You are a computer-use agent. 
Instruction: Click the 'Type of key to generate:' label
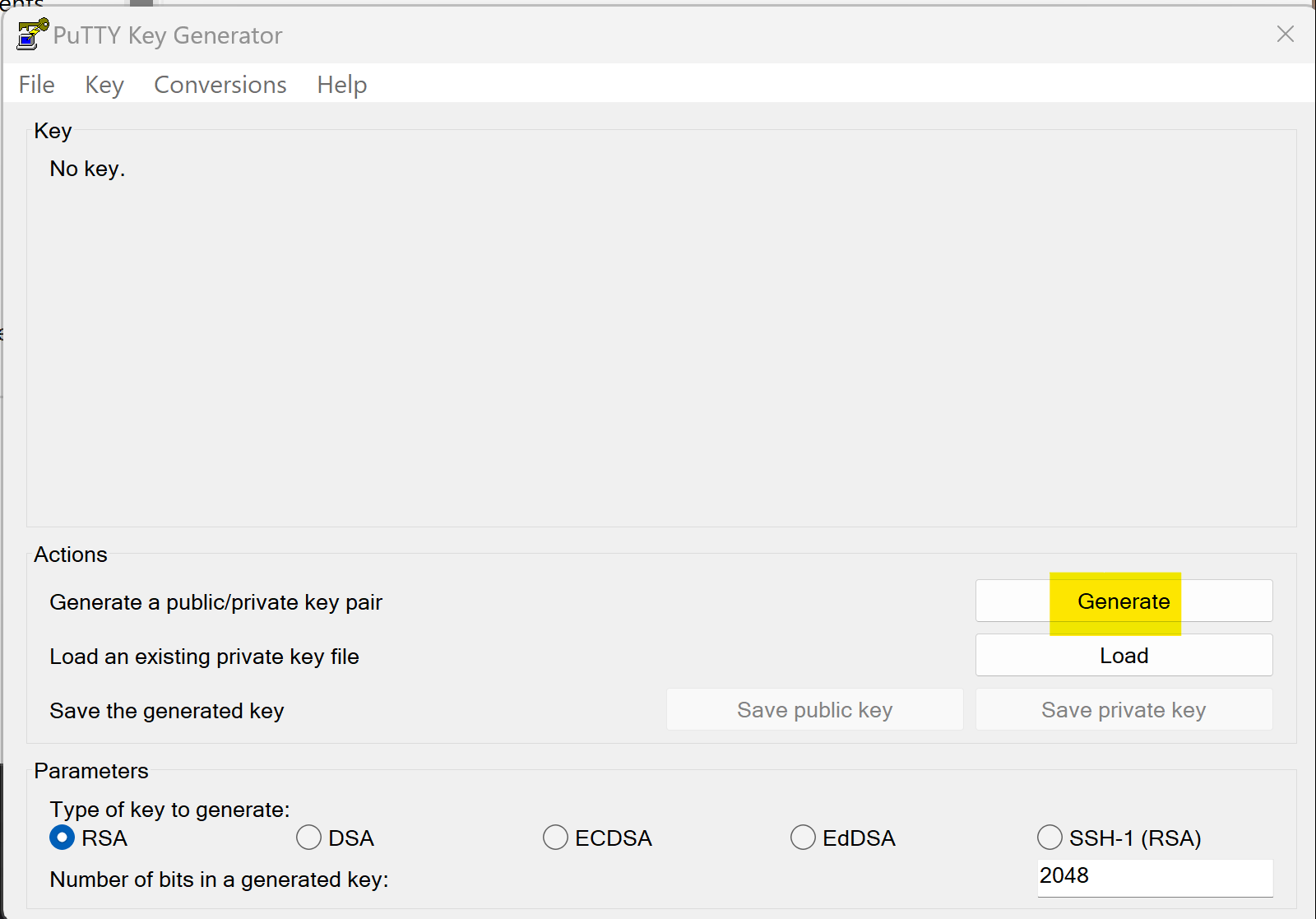[169, 810]
